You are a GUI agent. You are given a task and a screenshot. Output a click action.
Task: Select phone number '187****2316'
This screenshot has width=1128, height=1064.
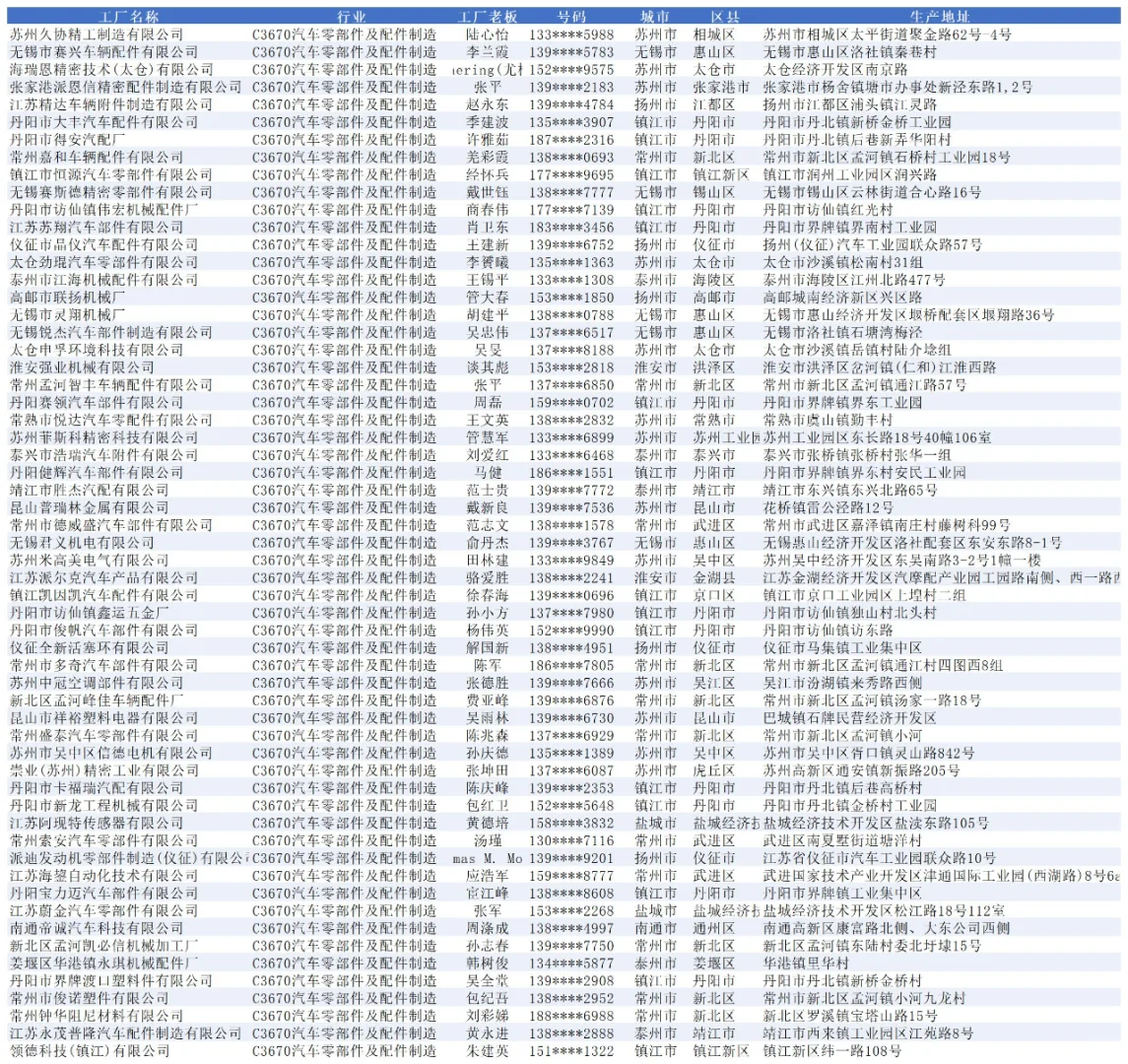tap(572, 140)
